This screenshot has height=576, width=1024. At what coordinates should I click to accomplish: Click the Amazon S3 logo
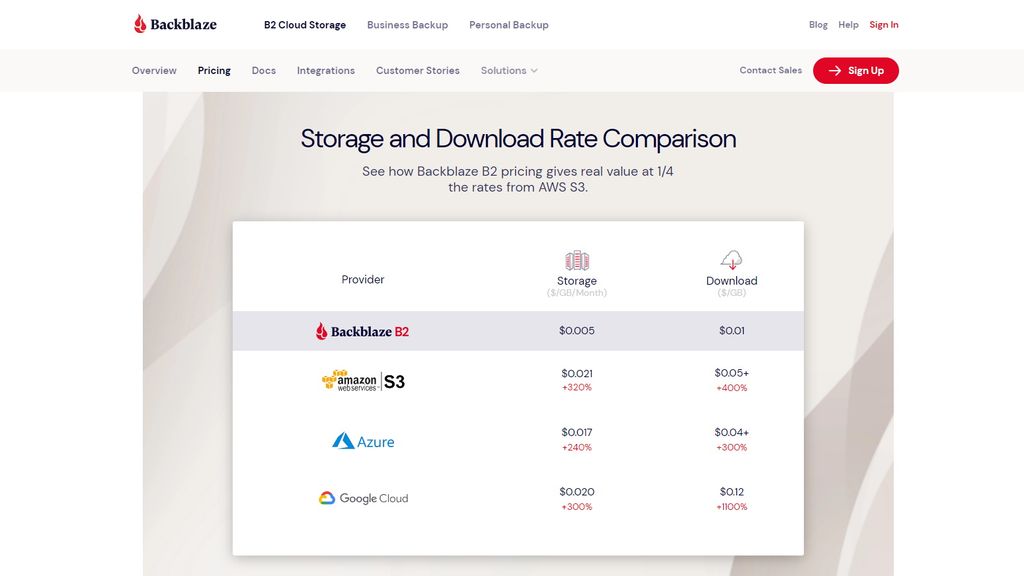tap(363, 381)
